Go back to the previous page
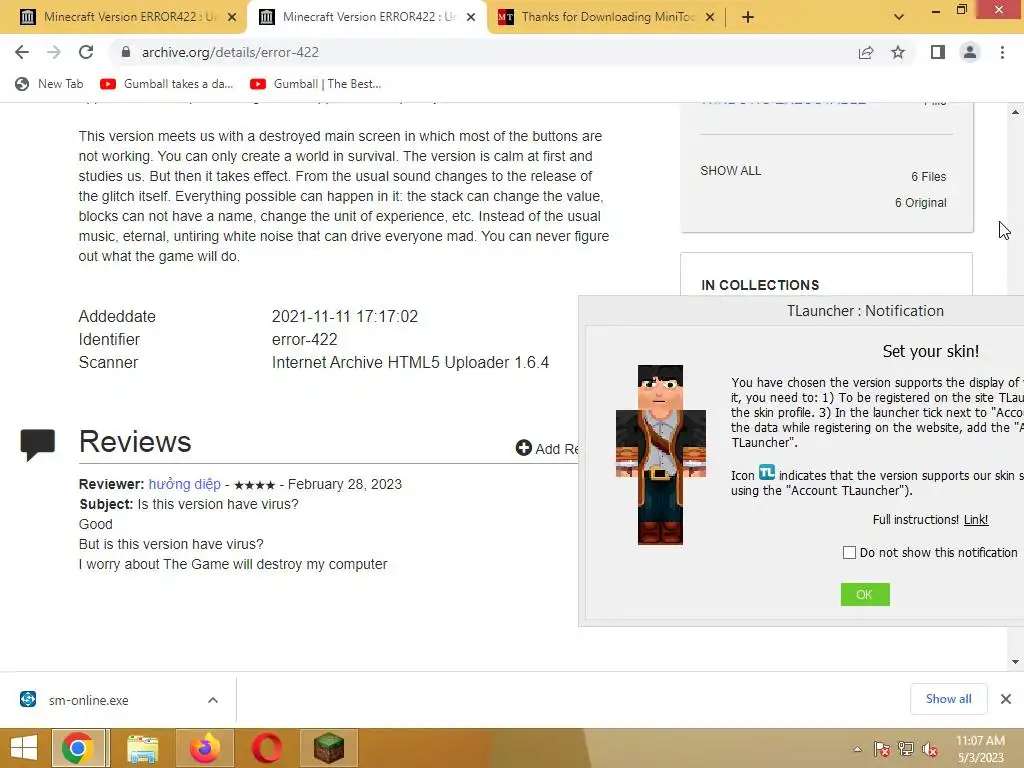1024x768 pixels. [22, 52]
